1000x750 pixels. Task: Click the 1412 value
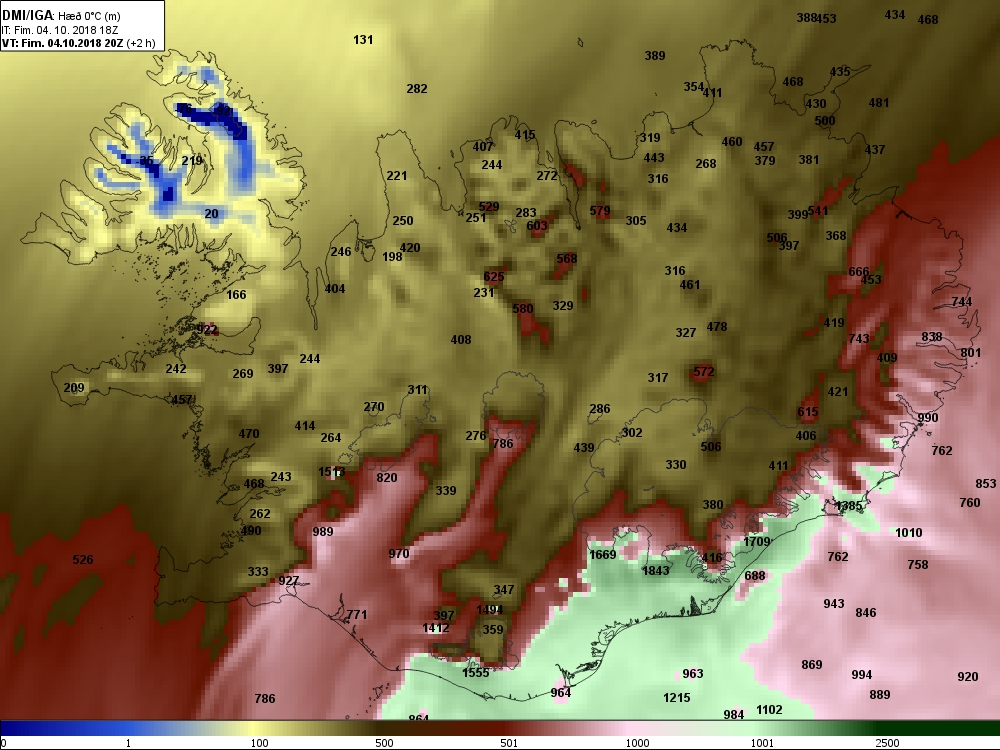click(436, 628)
